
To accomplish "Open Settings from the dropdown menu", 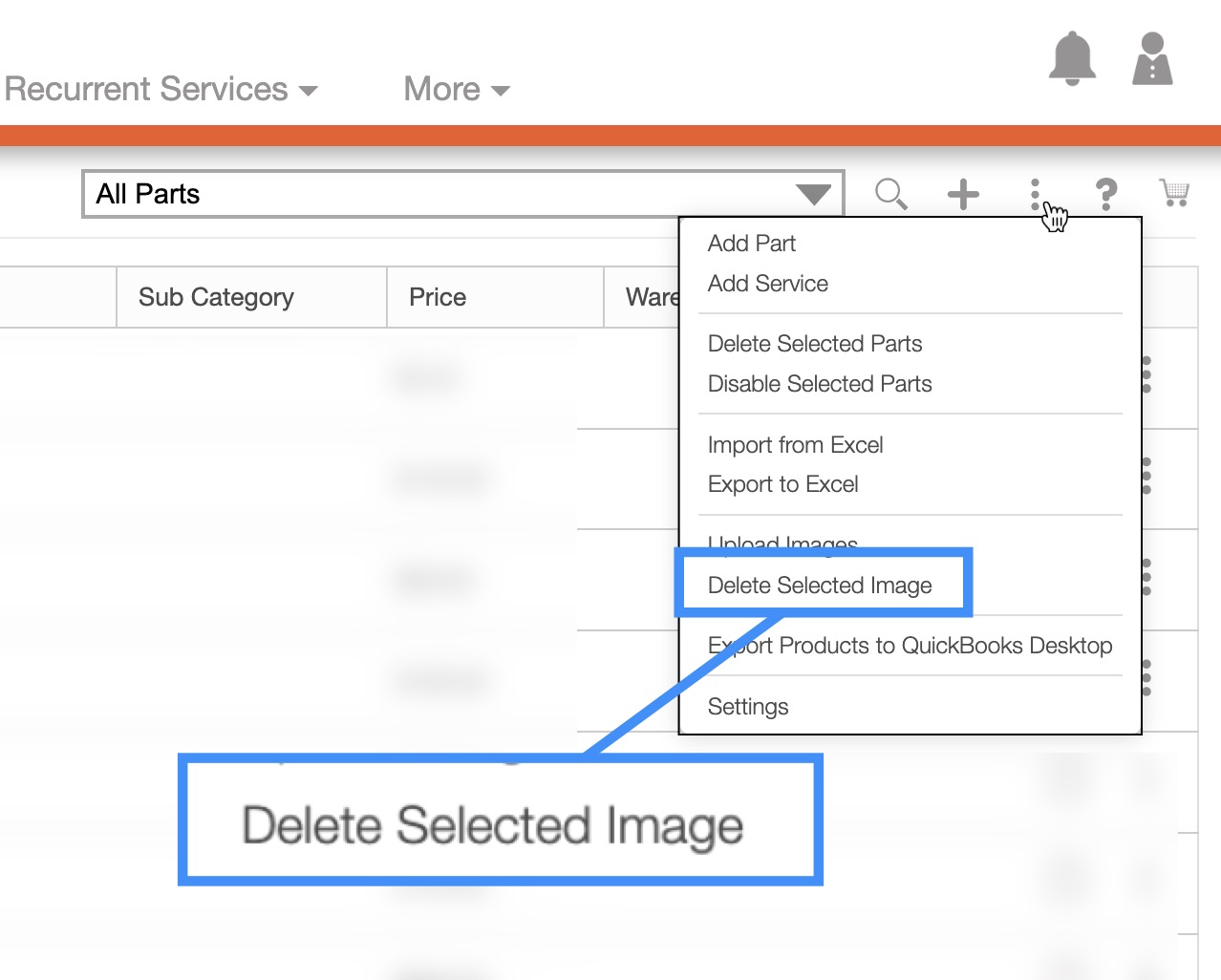I will 748,707.
